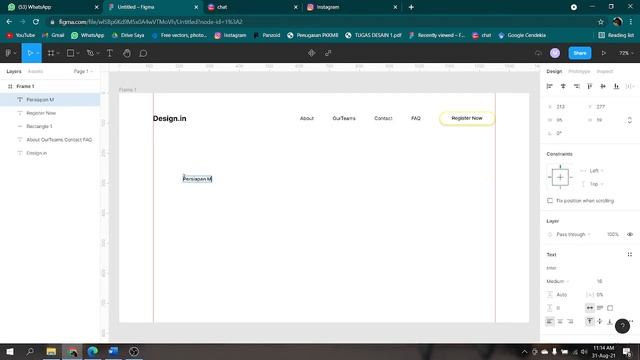Image resolution: width=640 pixels, height=360 pixels.
Task: Open Google Cendekia bookmark
Action: click(522, 36)
